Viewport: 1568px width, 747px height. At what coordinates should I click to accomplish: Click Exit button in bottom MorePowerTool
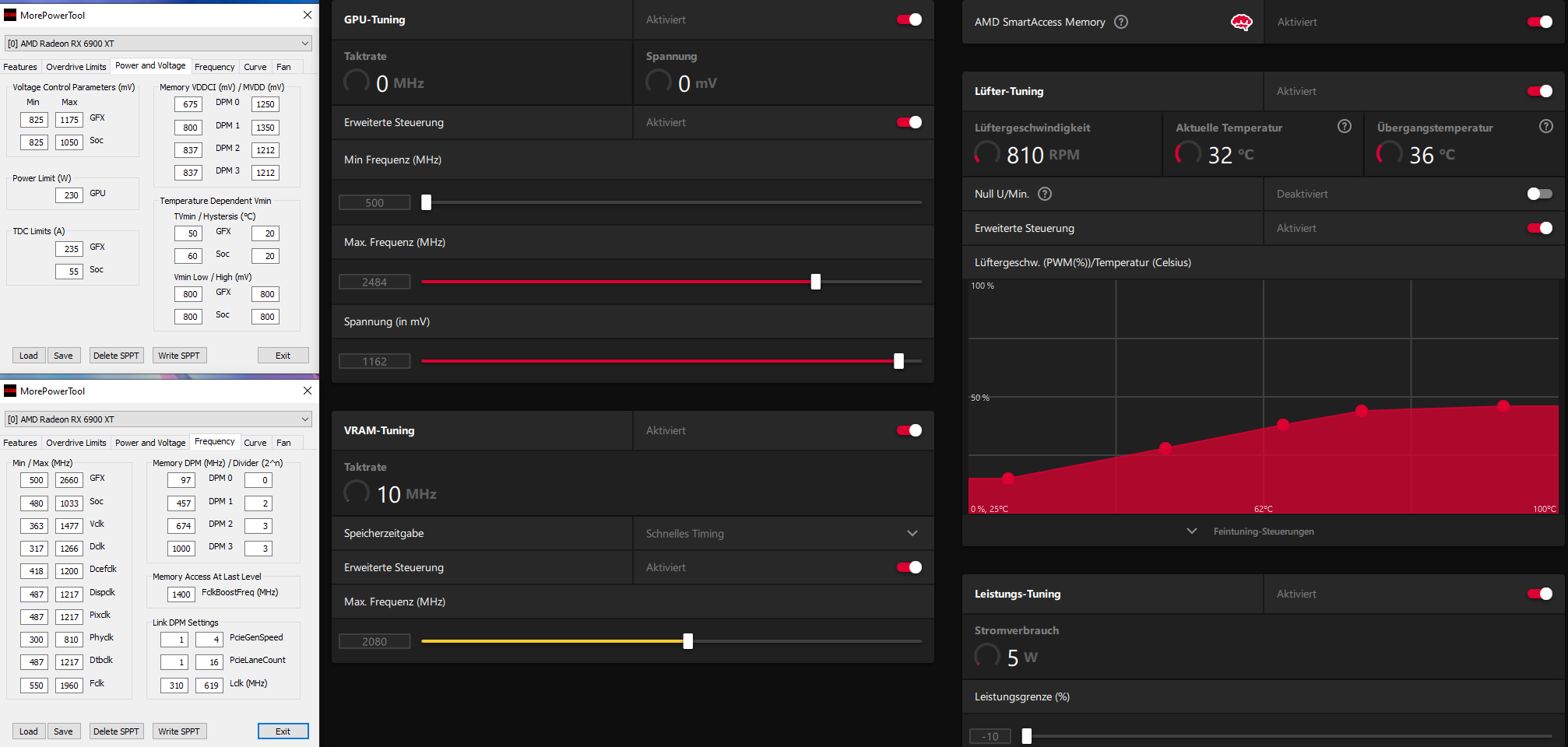point(283,731)
